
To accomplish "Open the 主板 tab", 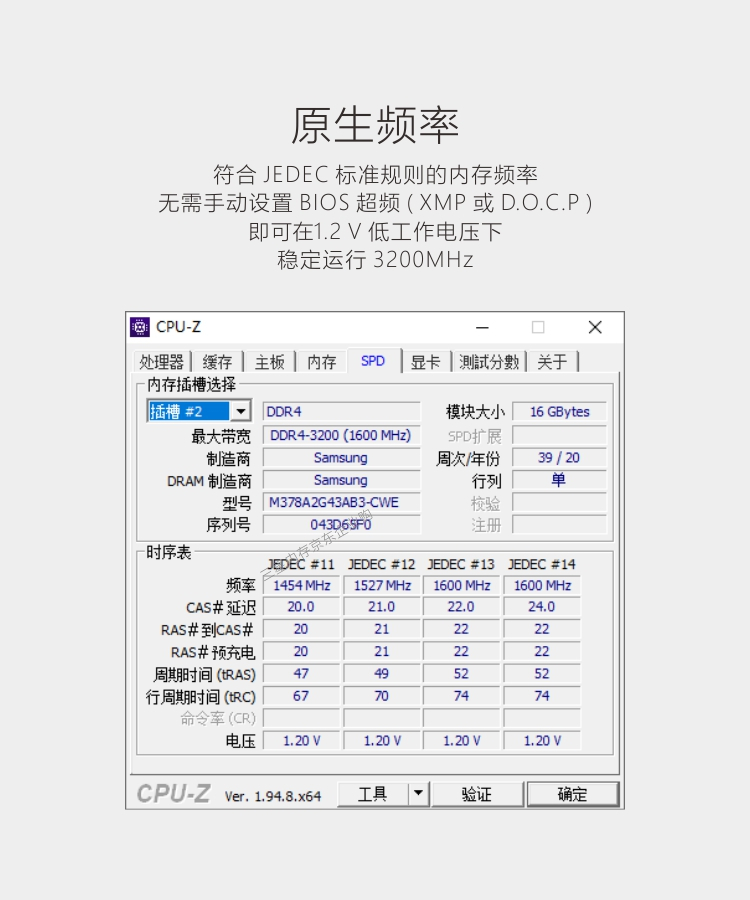I will 269,362.
